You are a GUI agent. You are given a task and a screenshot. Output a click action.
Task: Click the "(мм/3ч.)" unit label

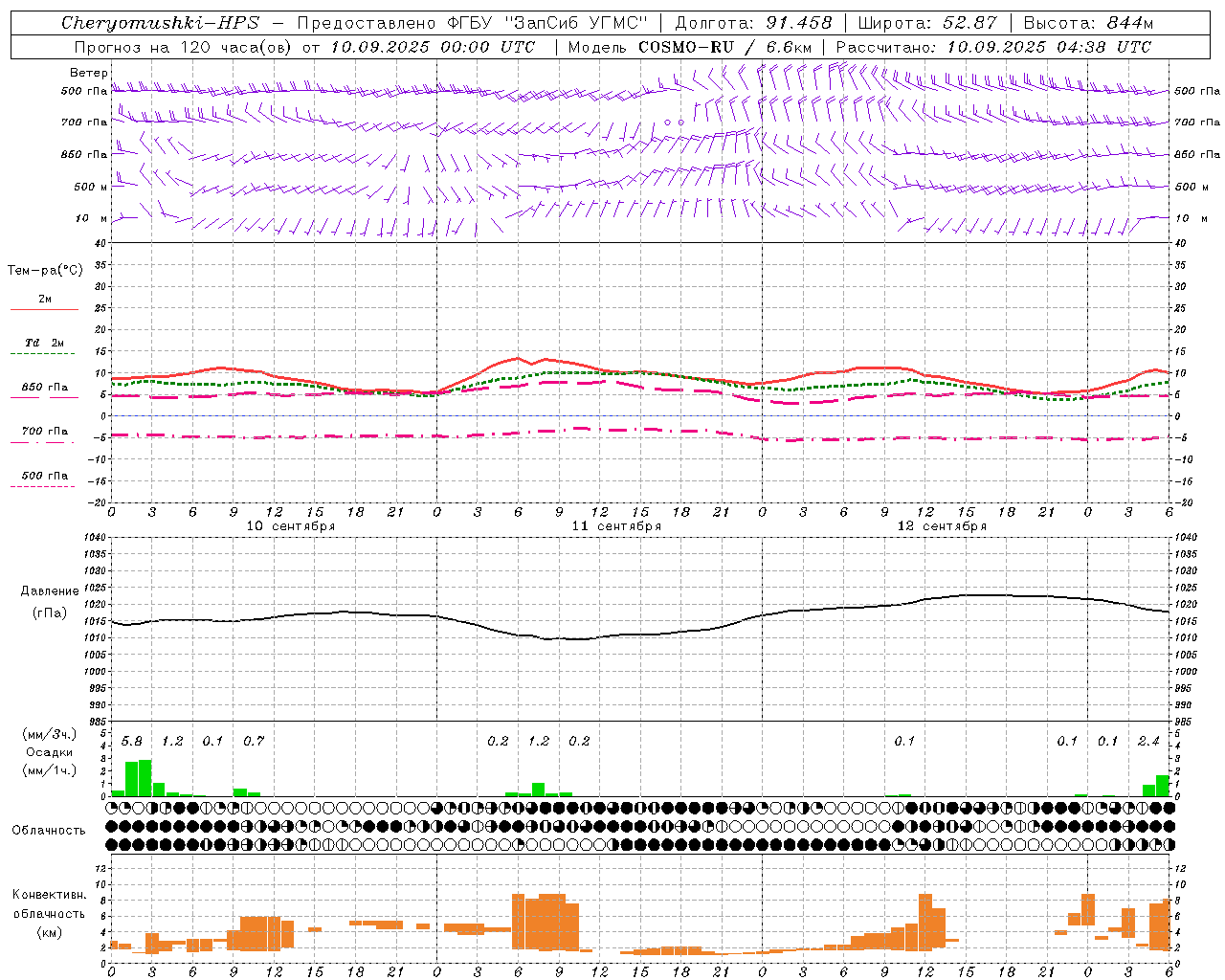tap(50, 735)
